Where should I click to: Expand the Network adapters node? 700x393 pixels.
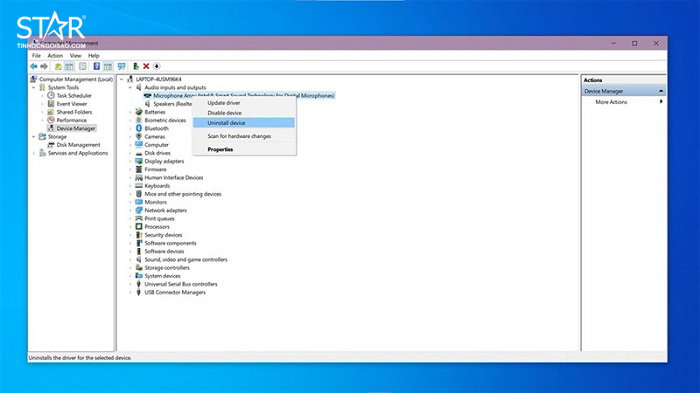click(x=130, y=210)
